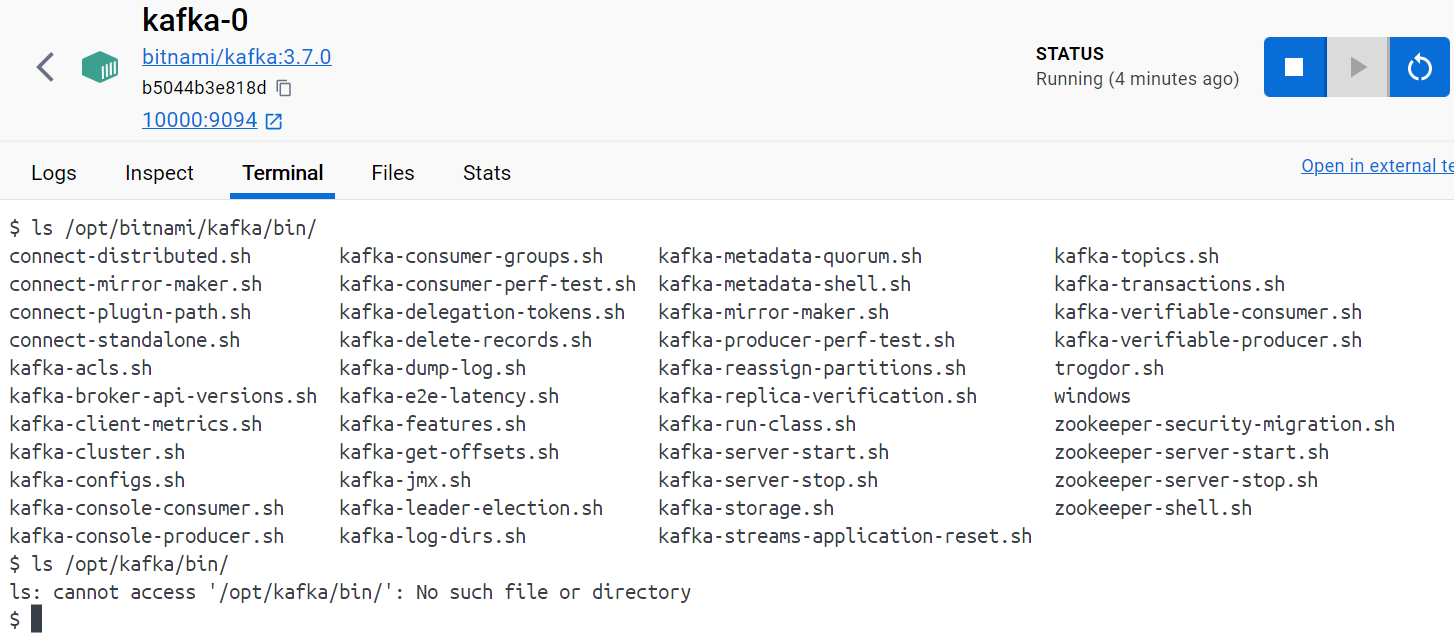1454x637 pixels.
Task: Click trogdor.sh file name
Action: [1109, 368]
